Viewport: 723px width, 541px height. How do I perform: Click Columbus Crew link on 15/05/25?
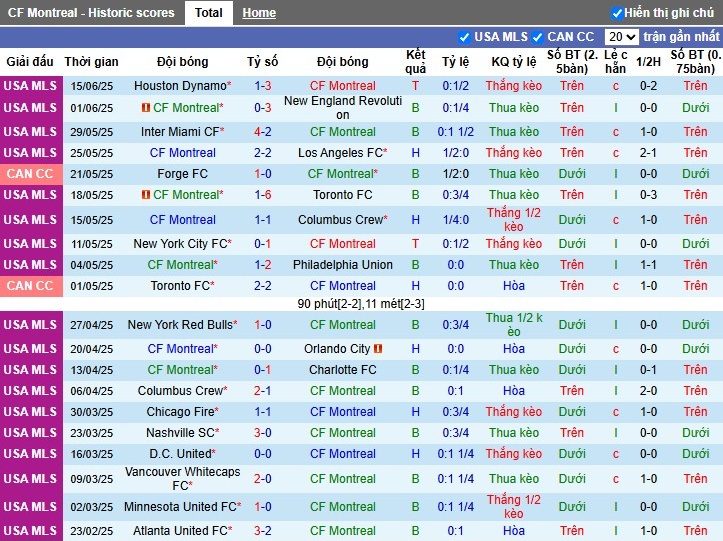point(343,220)
